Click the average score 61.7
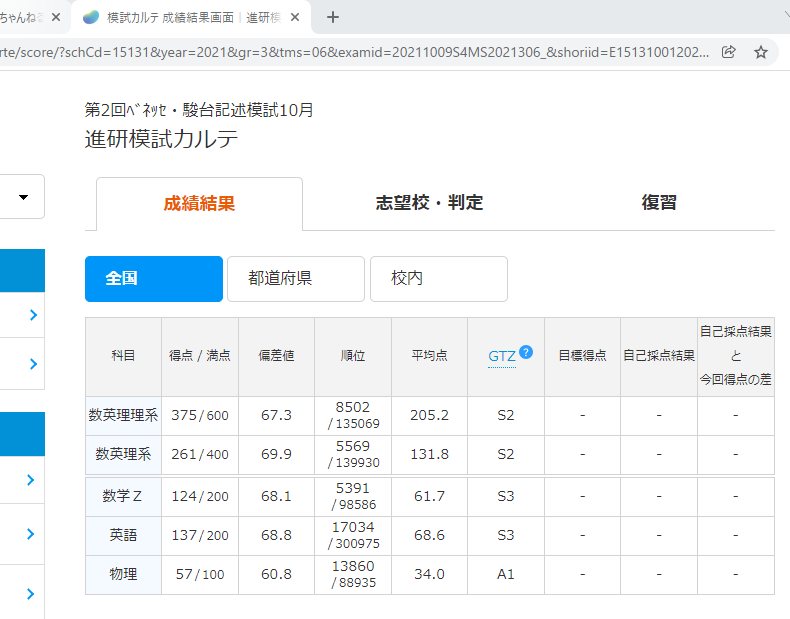The height and width of the screenshot is (619, 790). (x=429, y=497)
